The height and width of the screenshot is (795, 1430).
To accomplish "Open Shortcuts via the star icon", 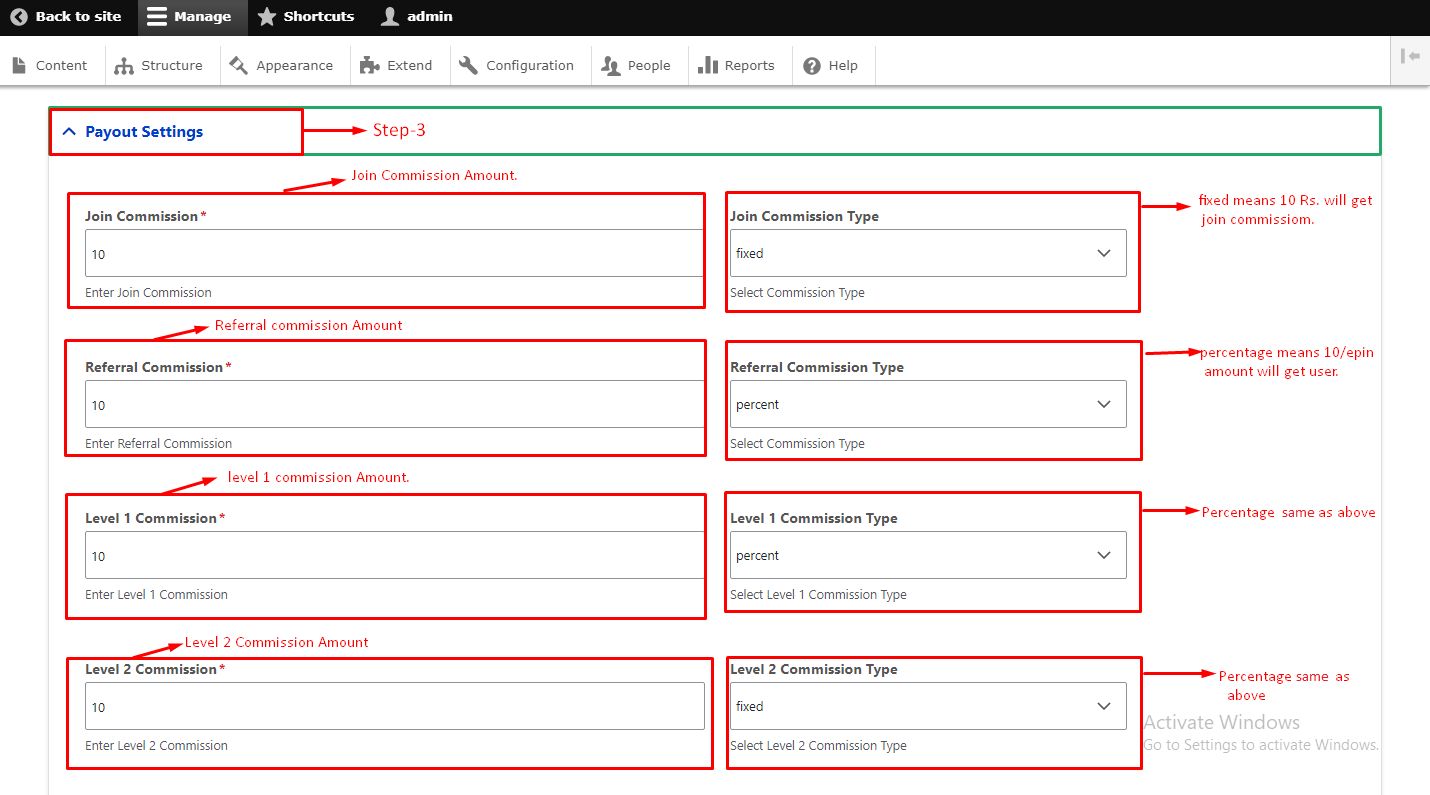I will pyautogui.click(x=267, y=17).
